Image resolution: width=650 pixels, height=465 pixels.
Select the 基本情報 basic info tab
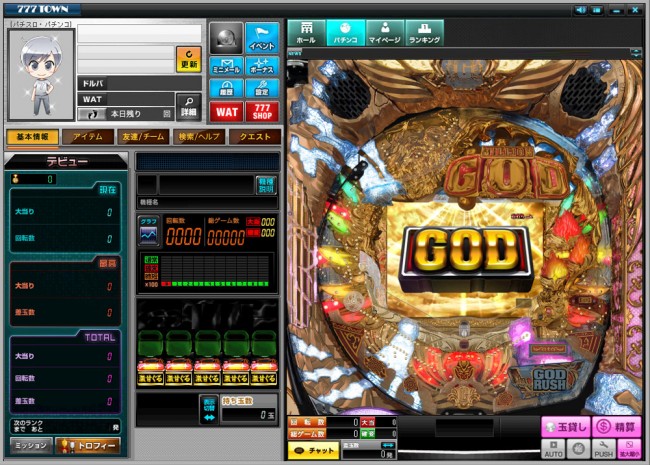point(32,137)
